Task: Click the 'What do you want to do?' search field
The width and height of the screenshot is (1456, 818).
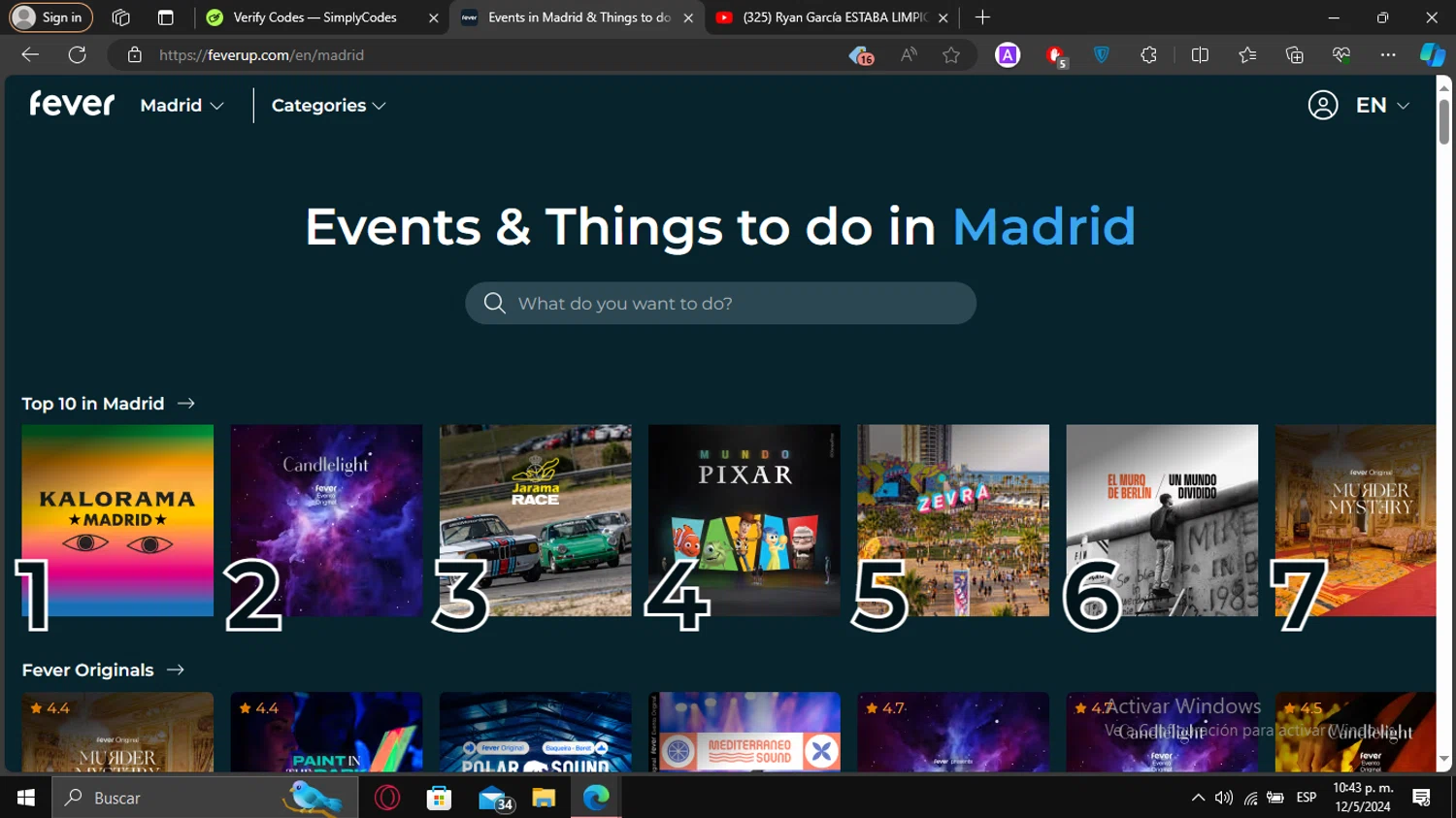Action: 720,304
